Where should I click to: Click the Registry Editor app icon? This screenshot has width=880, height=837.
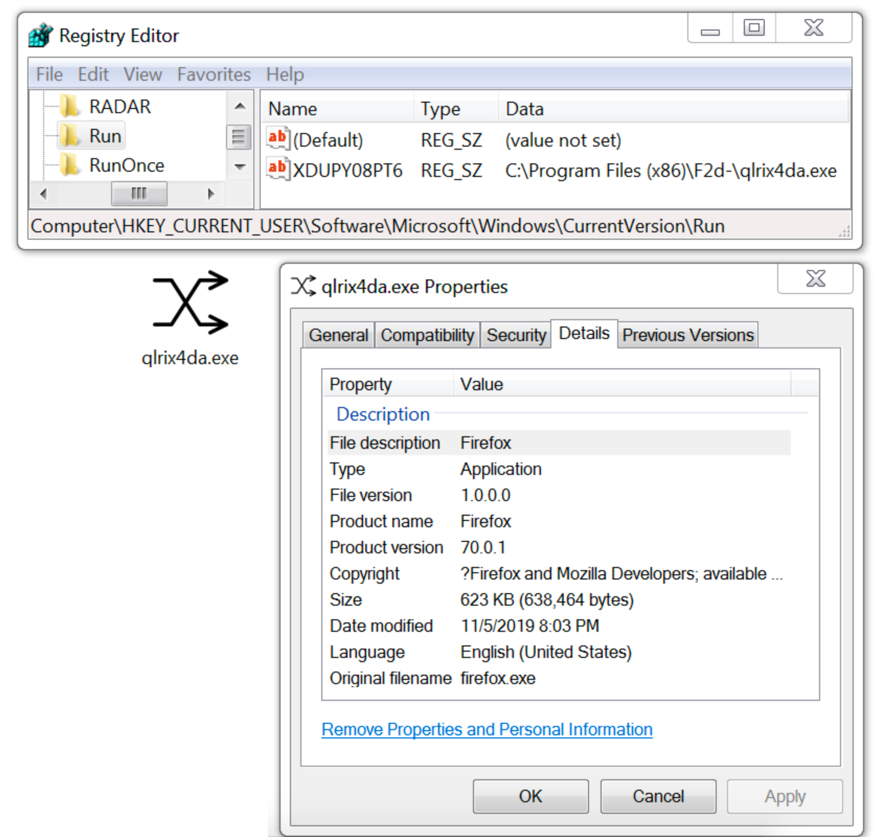coord(41,36)
